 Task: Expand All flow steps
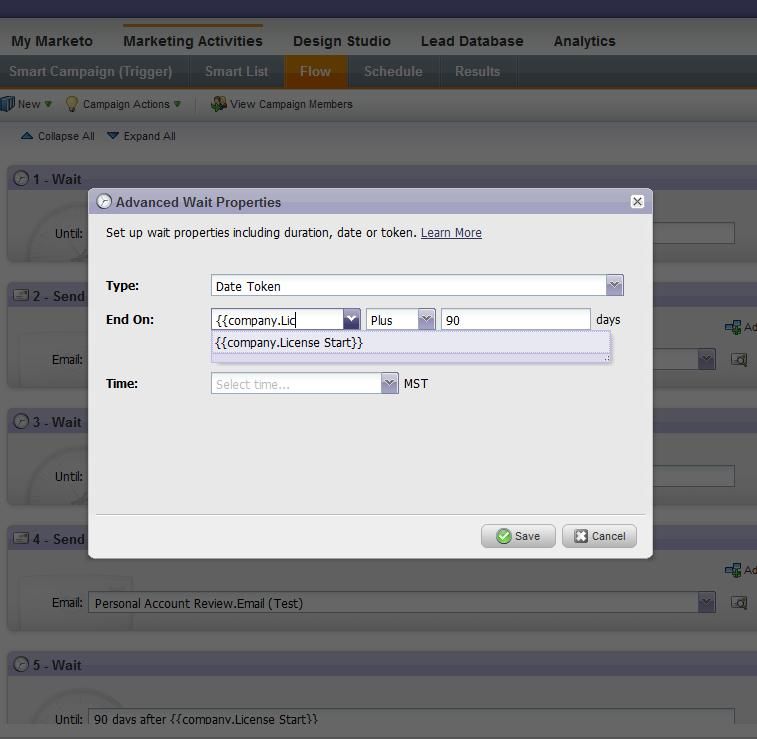point(141,136)
